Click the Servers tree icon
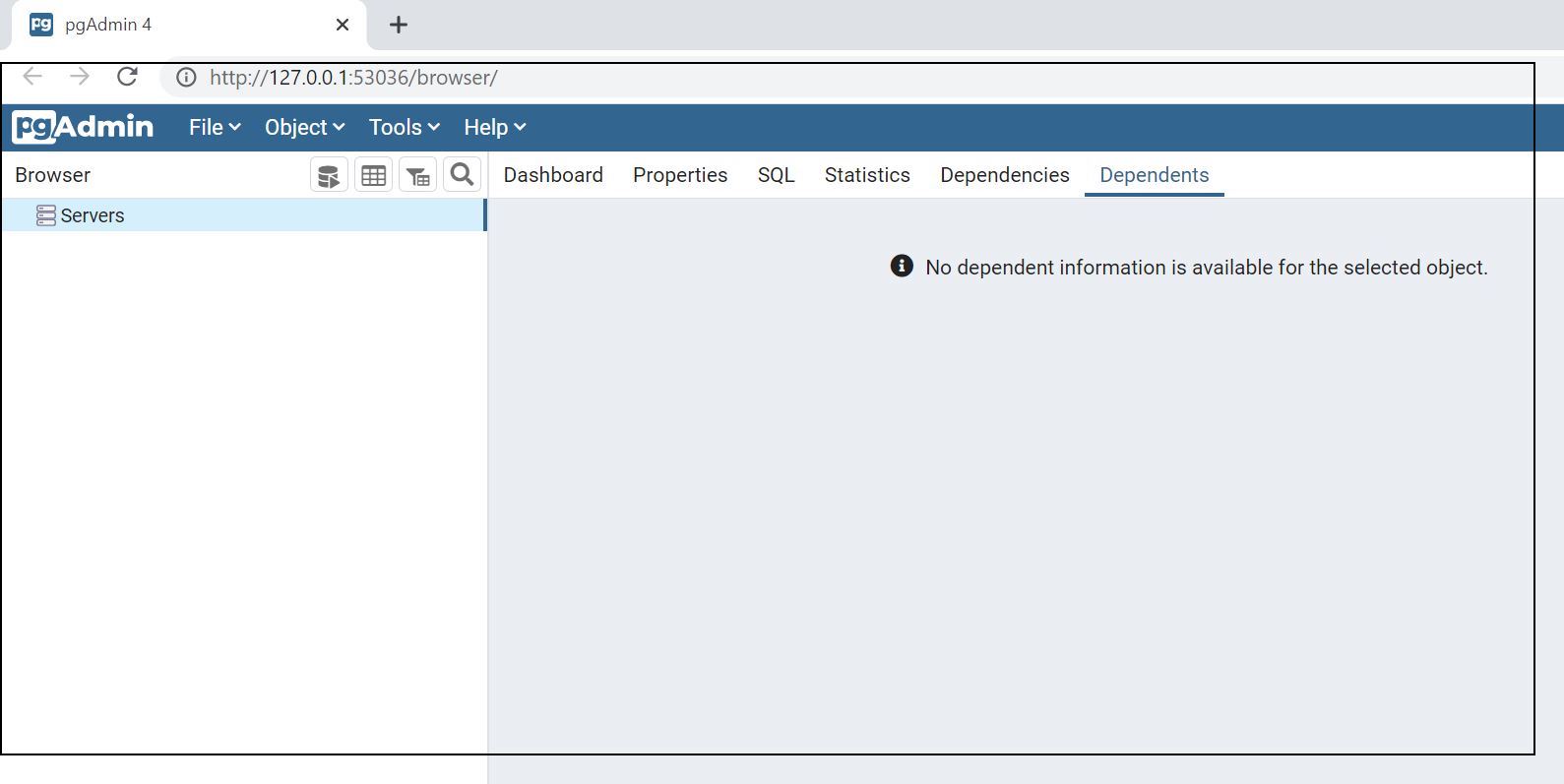Viewport: 1564px width, 784px height. point(45,215)
